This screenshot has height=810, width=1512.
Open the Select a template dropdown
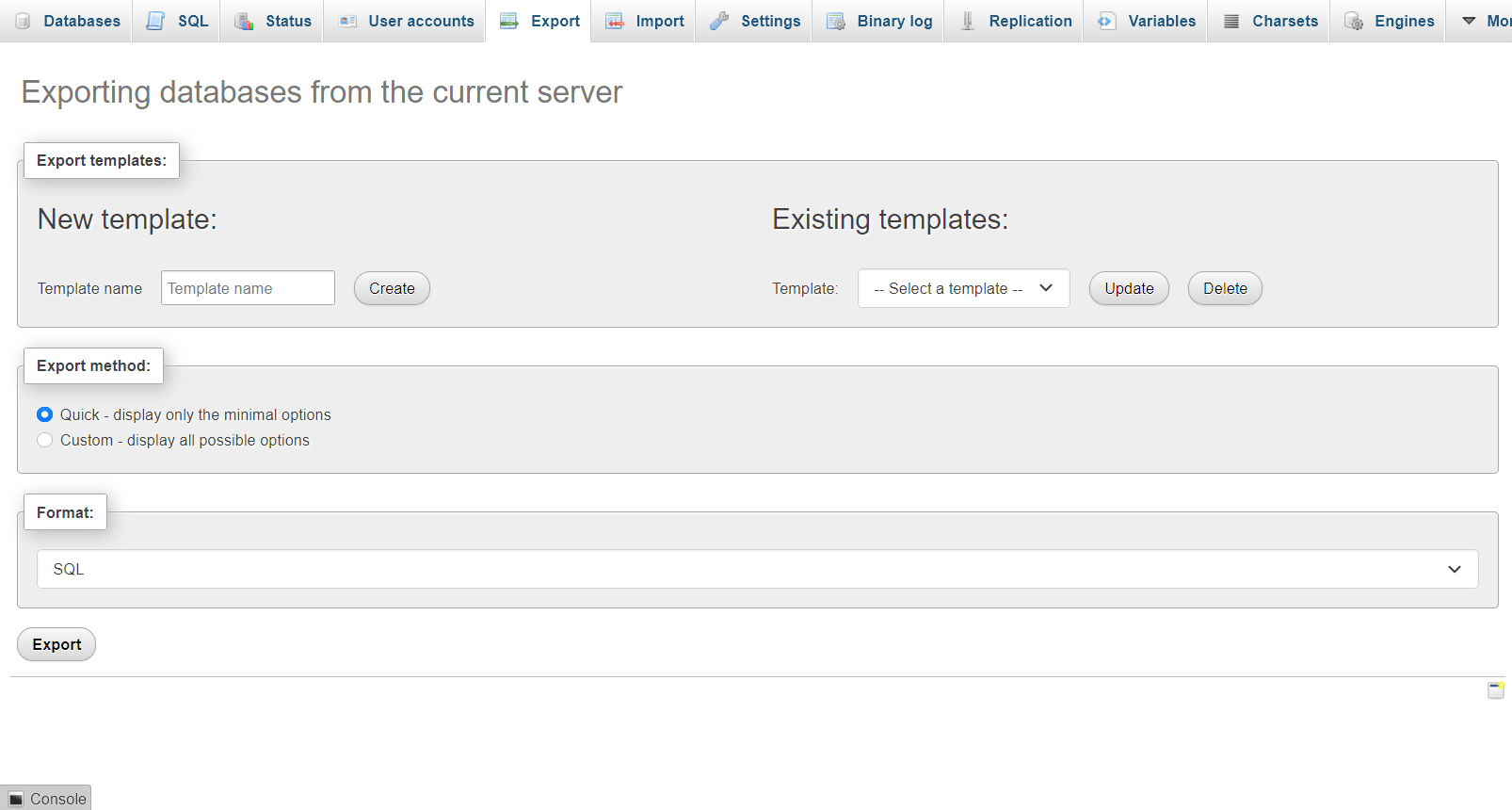(963, 288)
